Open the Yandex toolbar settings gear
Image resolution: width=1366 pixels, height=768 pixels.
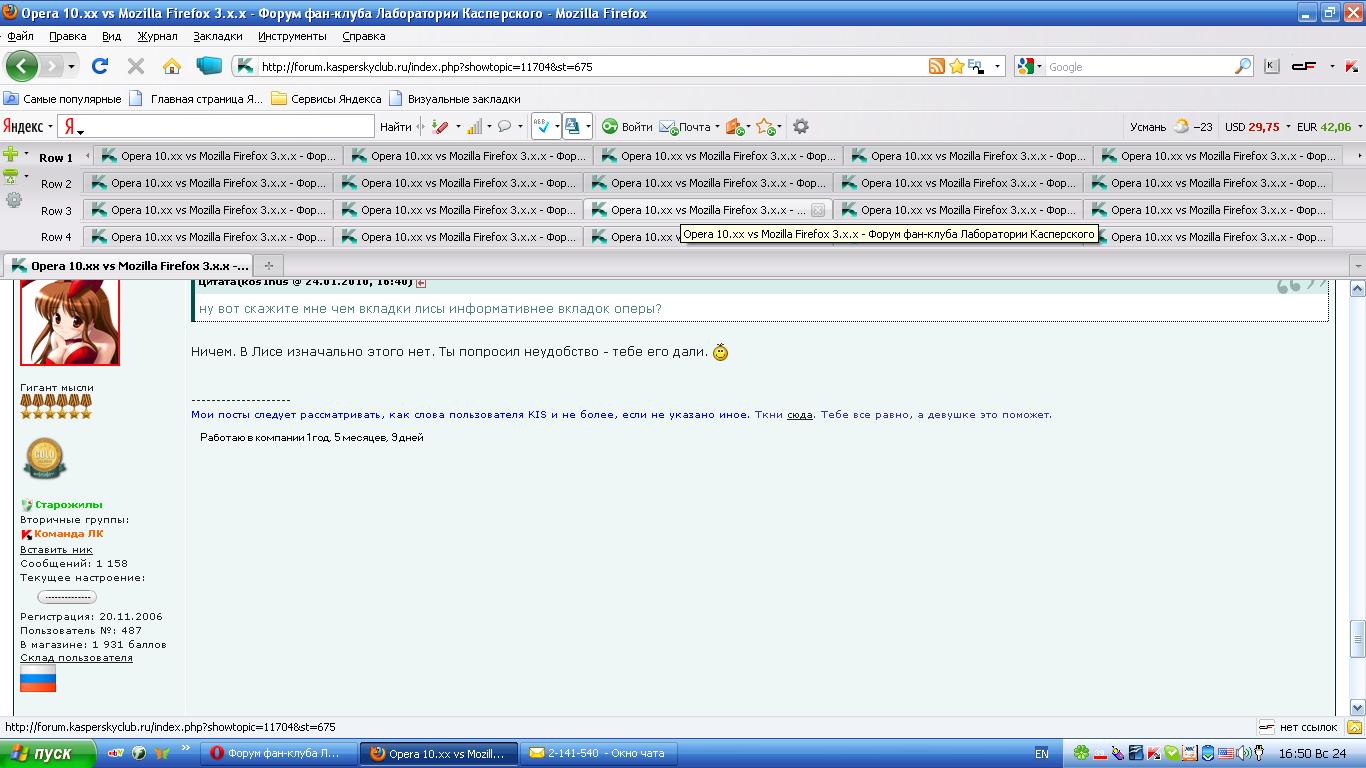(800, 127)
